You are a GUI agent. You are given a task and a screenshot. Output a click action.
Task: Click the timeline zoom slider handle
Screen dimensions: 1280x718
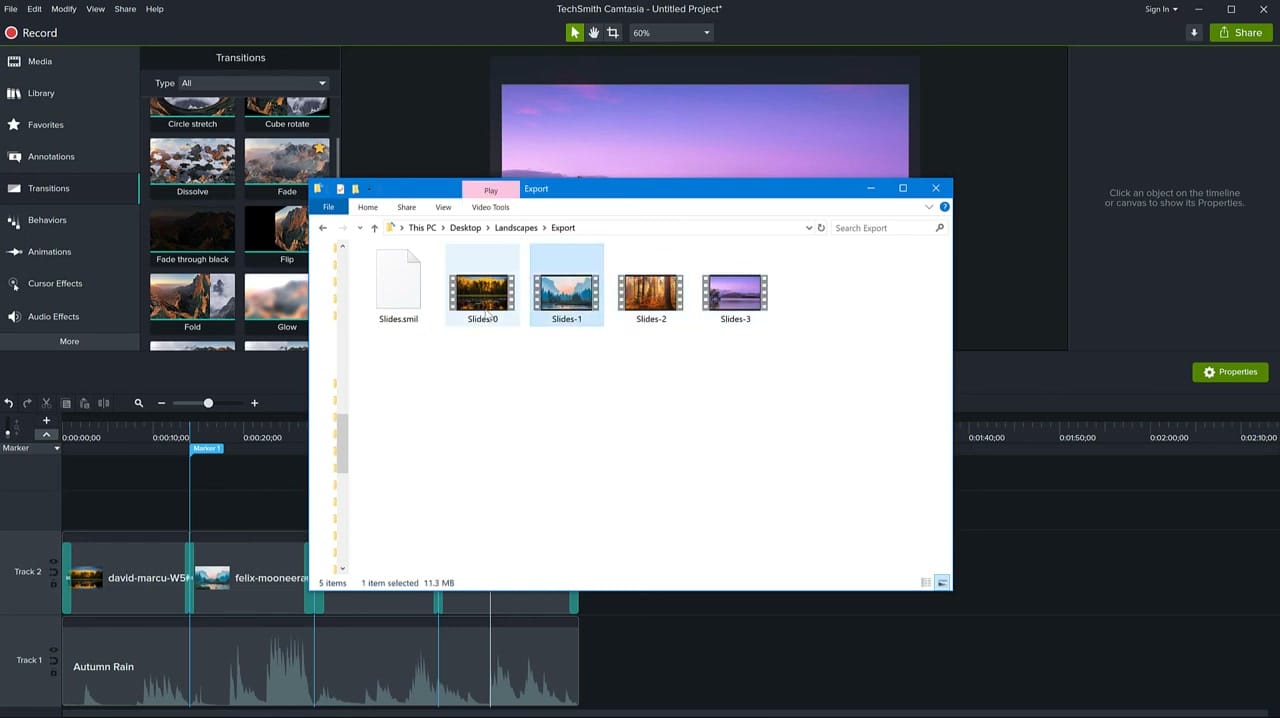click(208, 403)
